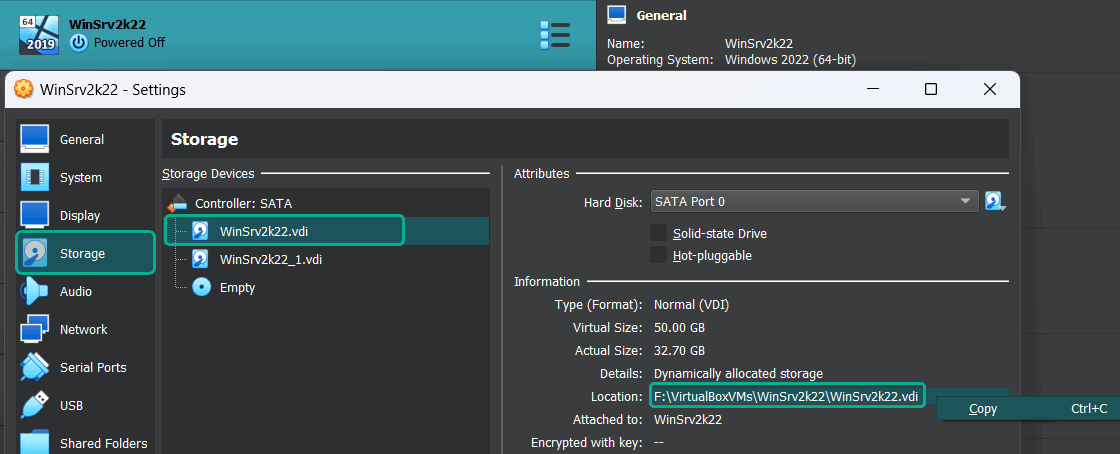Minimize the Settings window
This screenshot has height=454, width=1120.
point(874,89)
